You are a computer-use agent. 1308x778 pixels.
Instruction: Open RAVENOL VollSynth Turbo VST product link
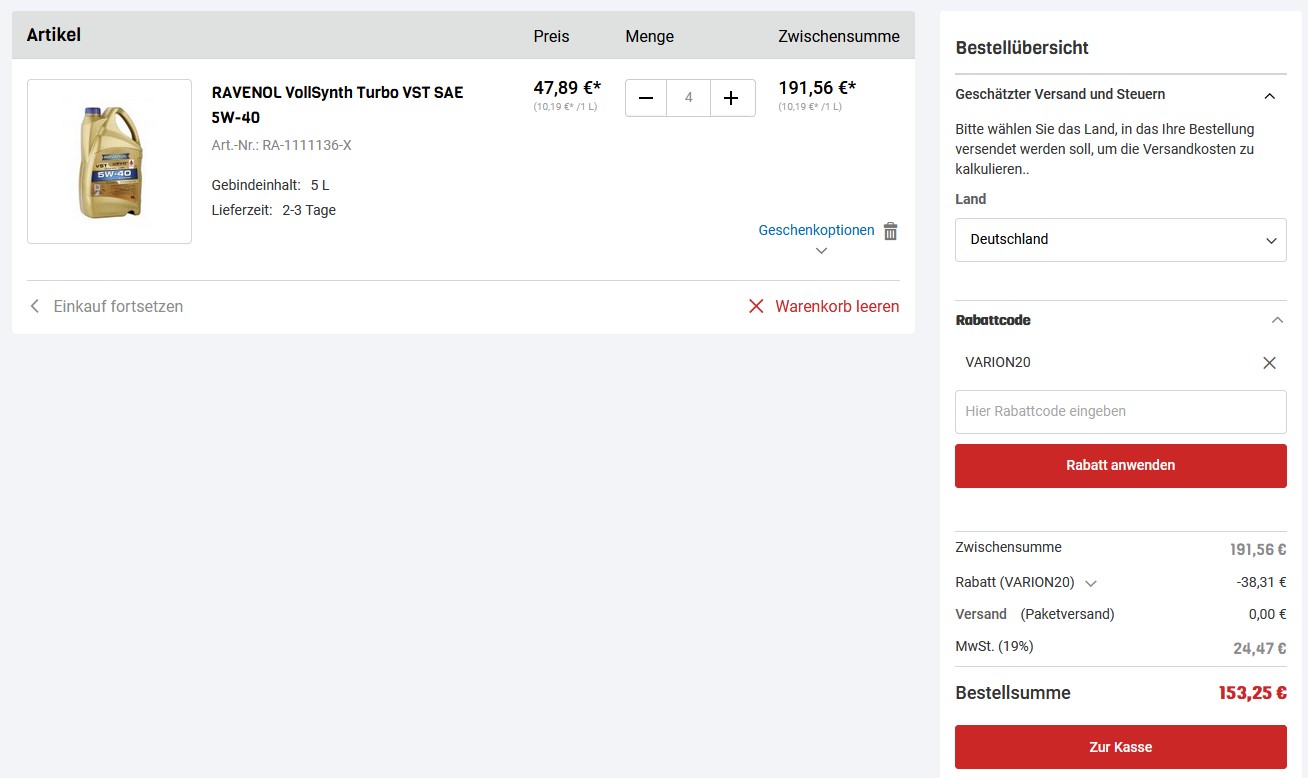(338, 105)
